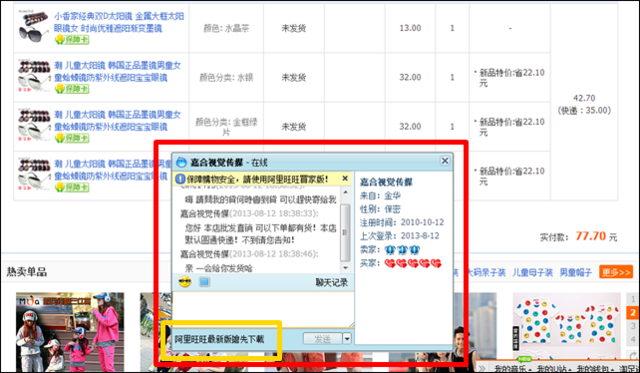Expand the dropdown arrow next to 发送
This screenshot has height=373, width=640.
tap(347, 339)
